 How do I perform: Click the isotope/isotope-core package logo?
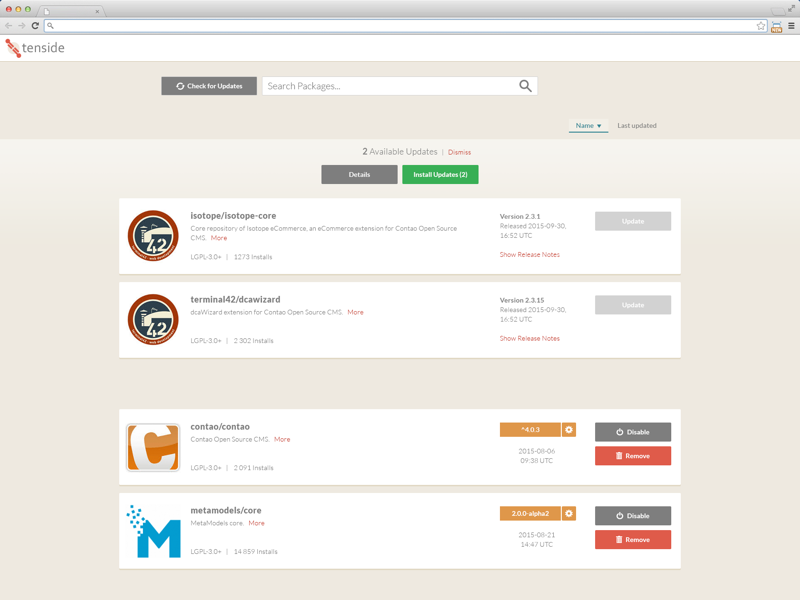153,236
